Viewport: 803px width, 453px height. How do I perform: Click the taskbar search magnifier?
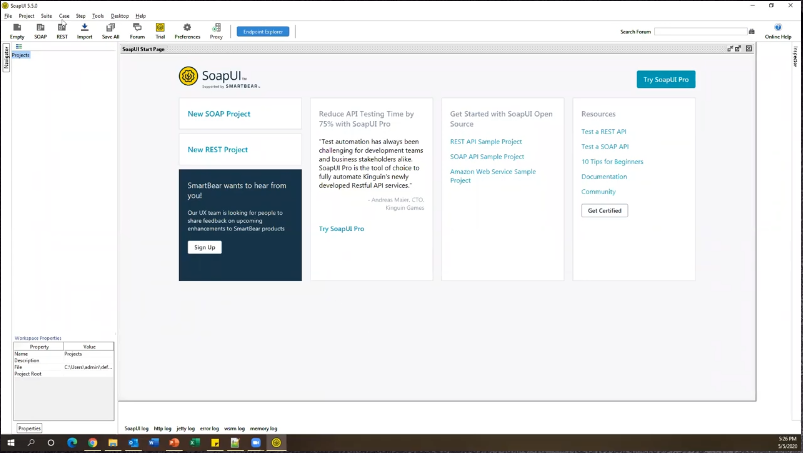tap(31, 443)
